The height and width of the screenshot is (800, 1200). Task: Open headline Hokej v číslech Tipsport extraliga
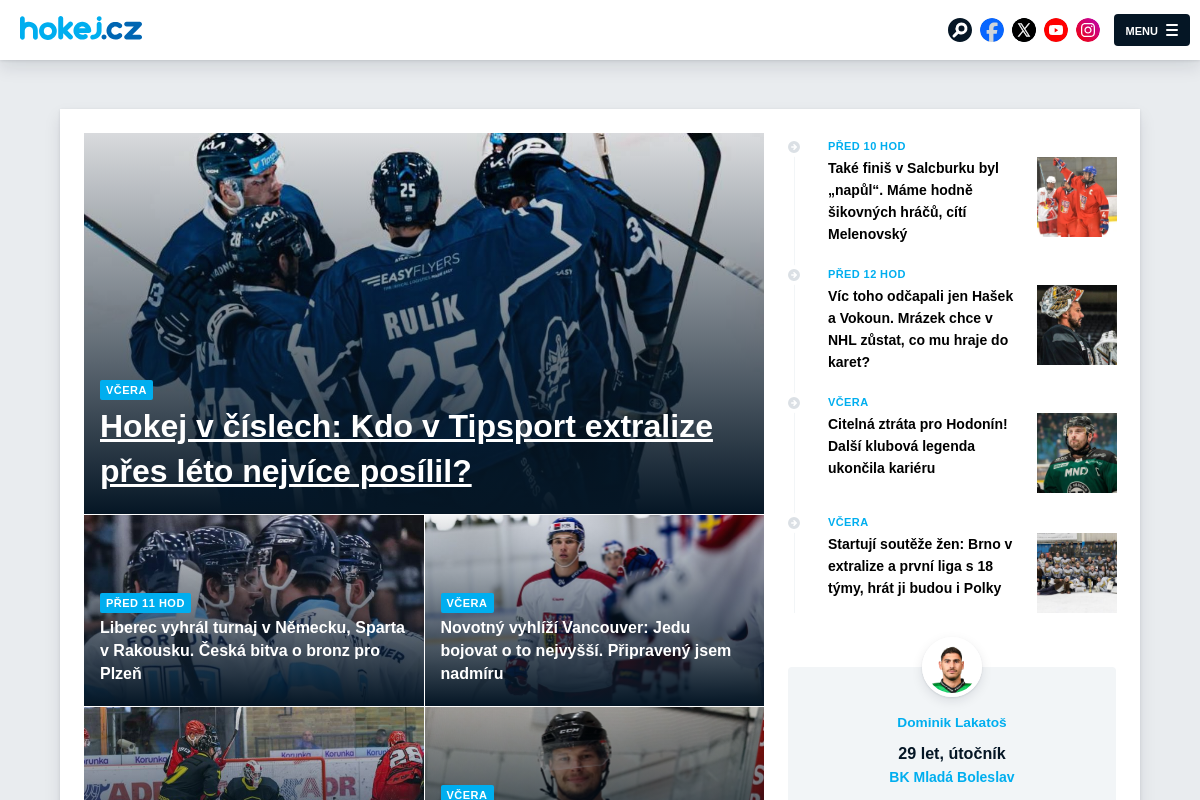point(406,448)
